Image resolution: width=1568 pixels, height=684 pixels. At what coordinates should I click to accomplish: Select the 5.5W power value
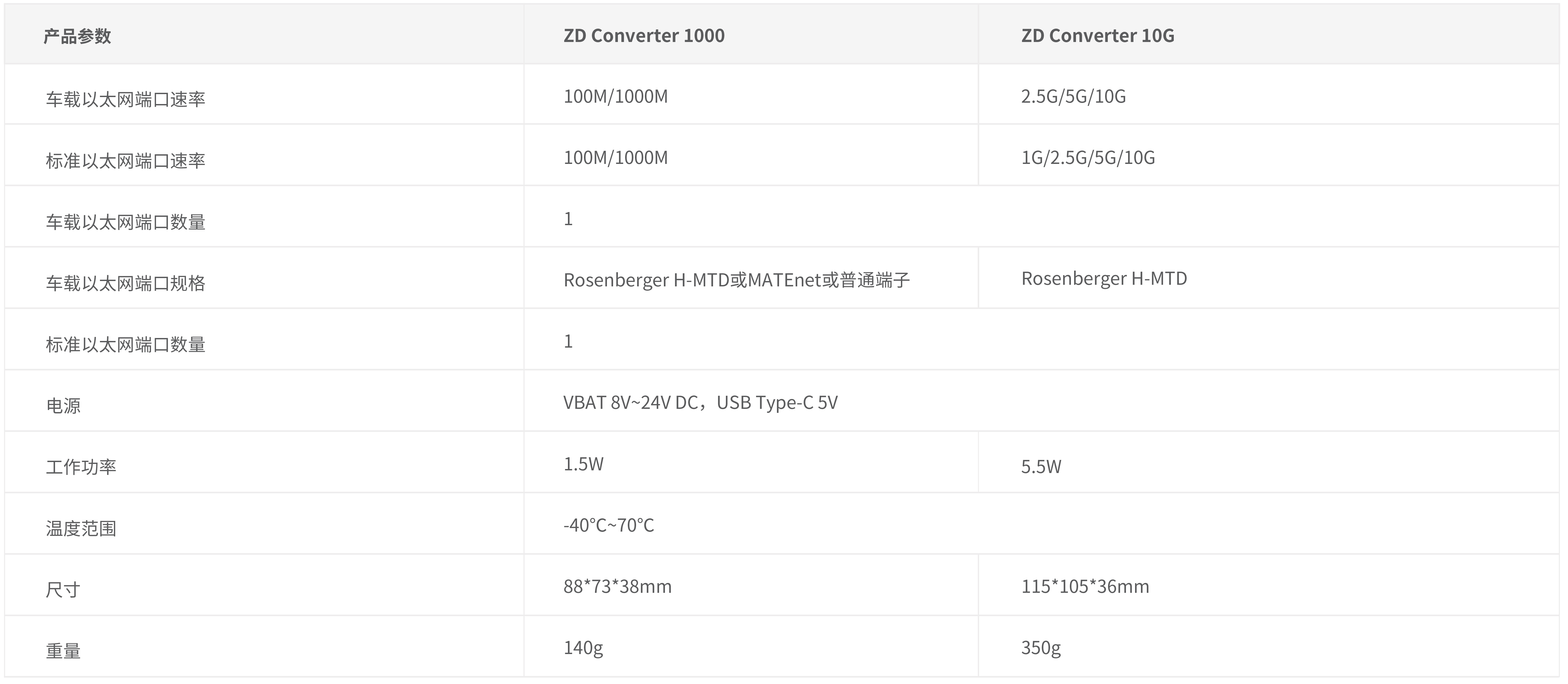[1041, 467]
